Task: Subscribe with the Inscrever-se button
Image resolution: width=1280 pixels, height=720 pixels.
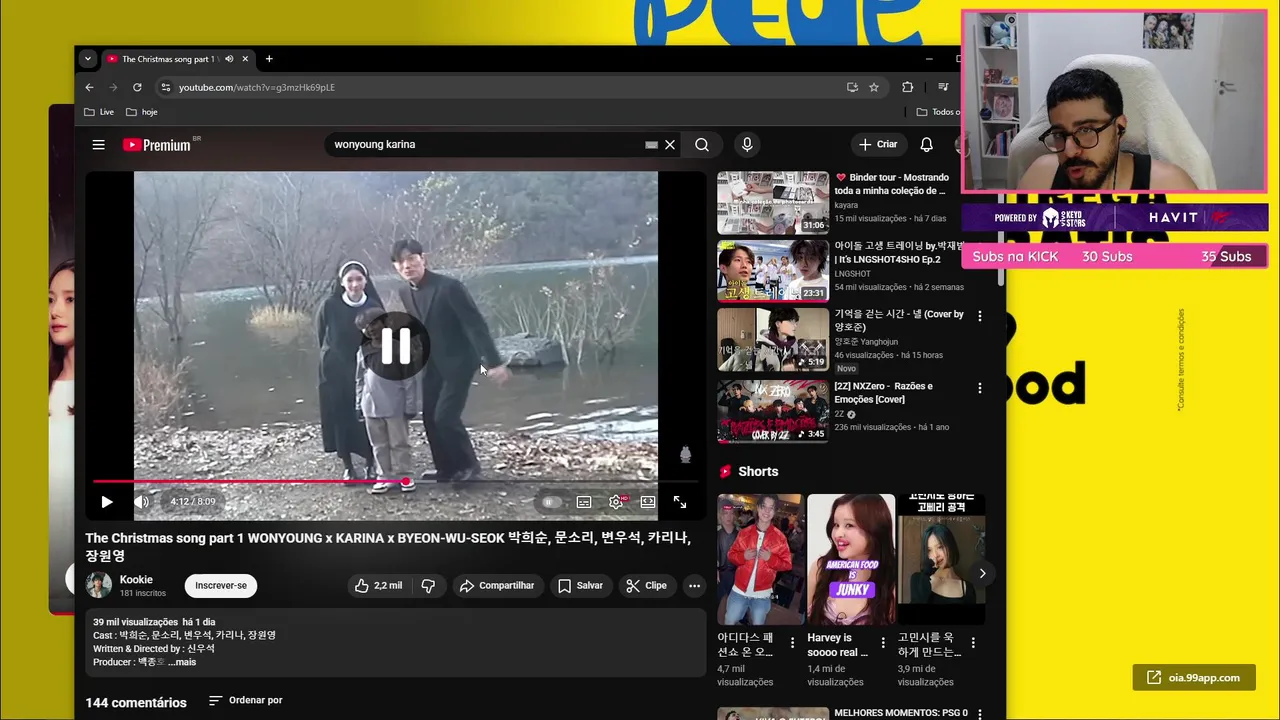Action: click(221, 586)
